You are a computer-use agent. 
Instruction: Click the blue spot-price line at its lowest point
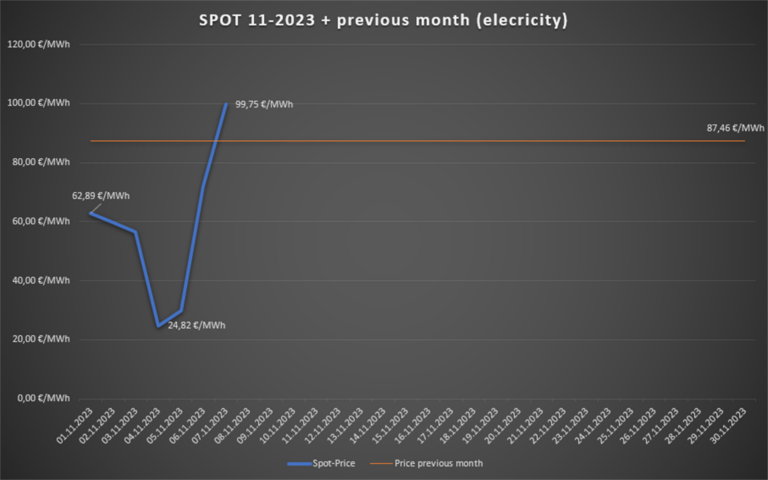coord(158,325)
